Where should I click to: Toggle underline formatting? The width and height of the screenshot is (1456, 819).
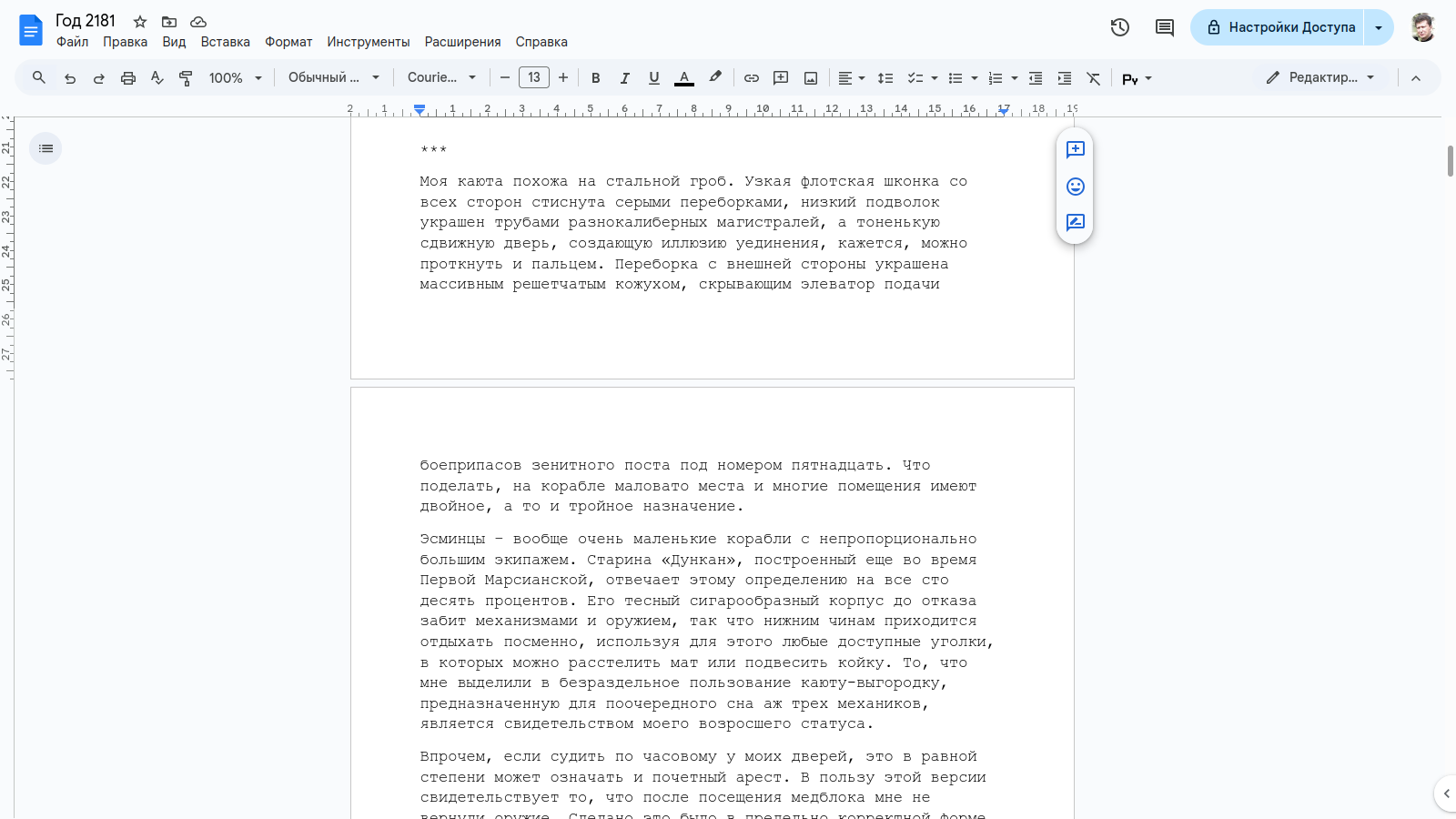click(x=654, y=78)
